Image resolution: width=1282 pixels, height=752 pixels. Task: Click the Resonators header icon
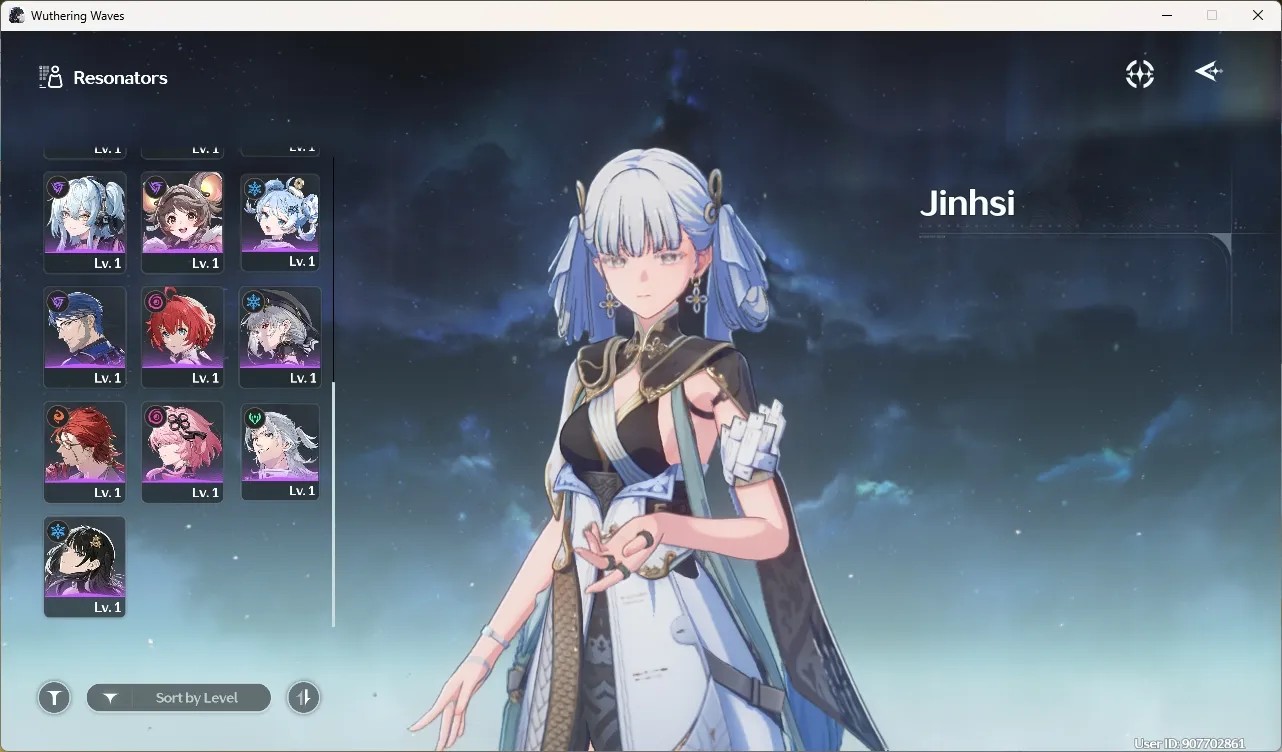[x=50, y=77]
